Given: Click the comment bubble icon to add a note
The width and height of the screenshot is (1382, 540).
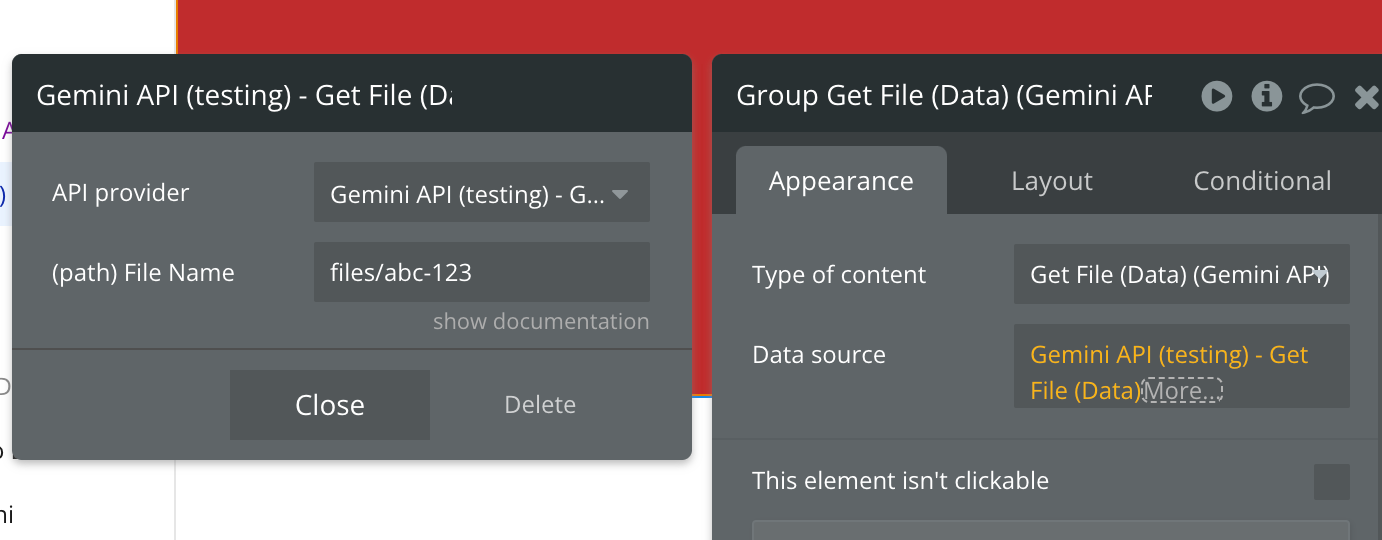Looking at the screenshot, I should pos(1317,96).
